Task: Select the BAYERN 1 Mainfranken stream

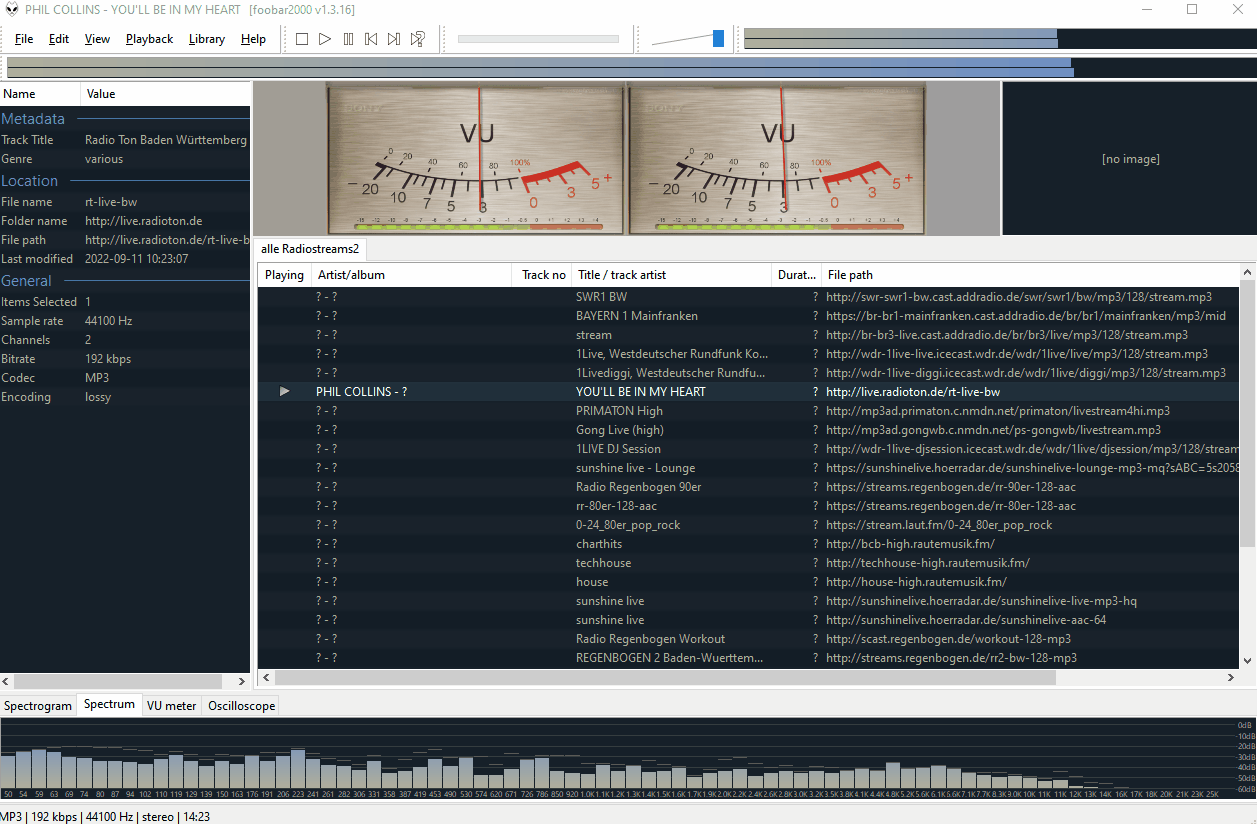Action: (x=748, y=316)
